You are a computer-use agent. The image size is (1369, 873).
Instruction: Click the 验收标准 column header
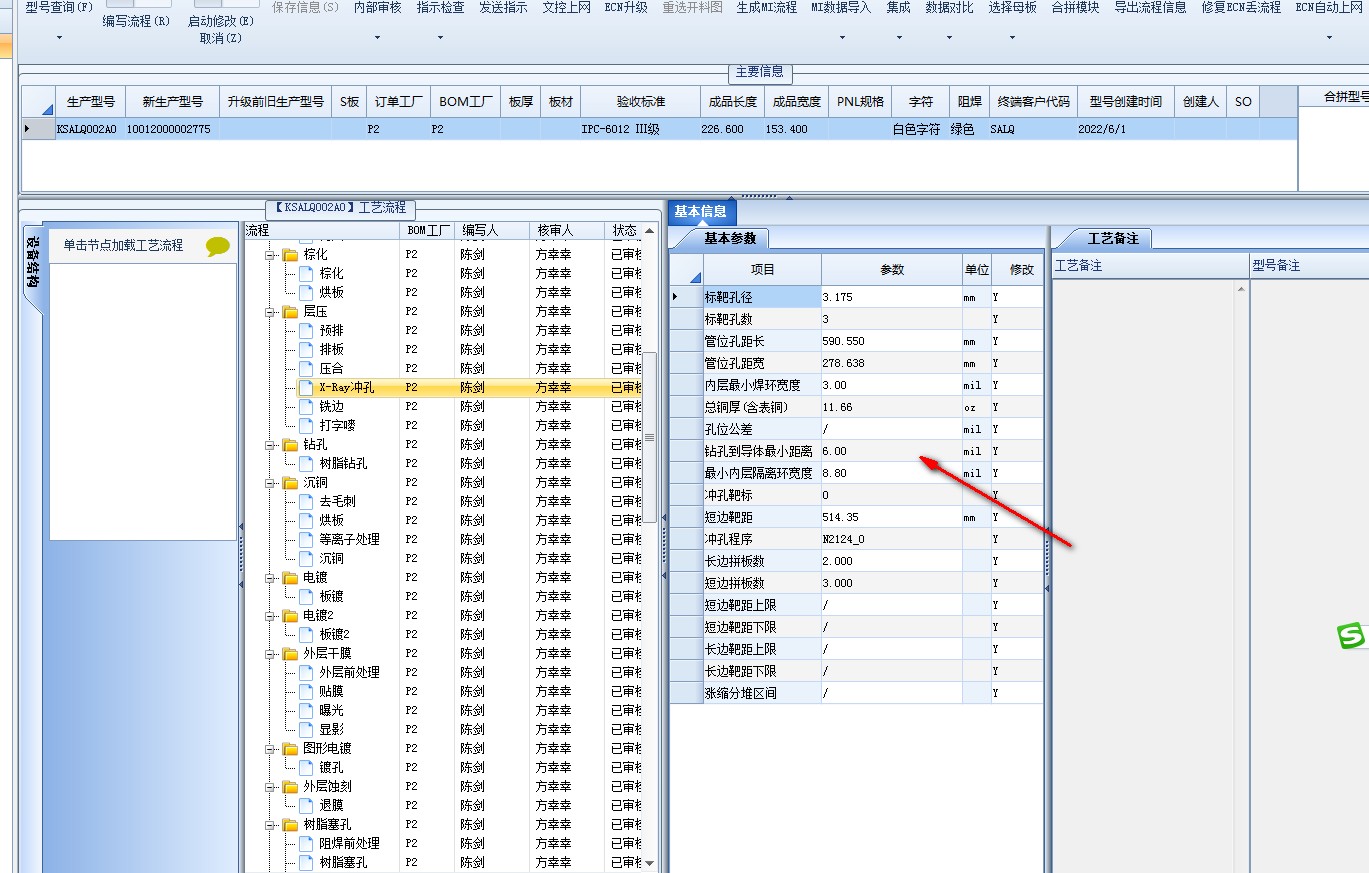coord(641,101)
